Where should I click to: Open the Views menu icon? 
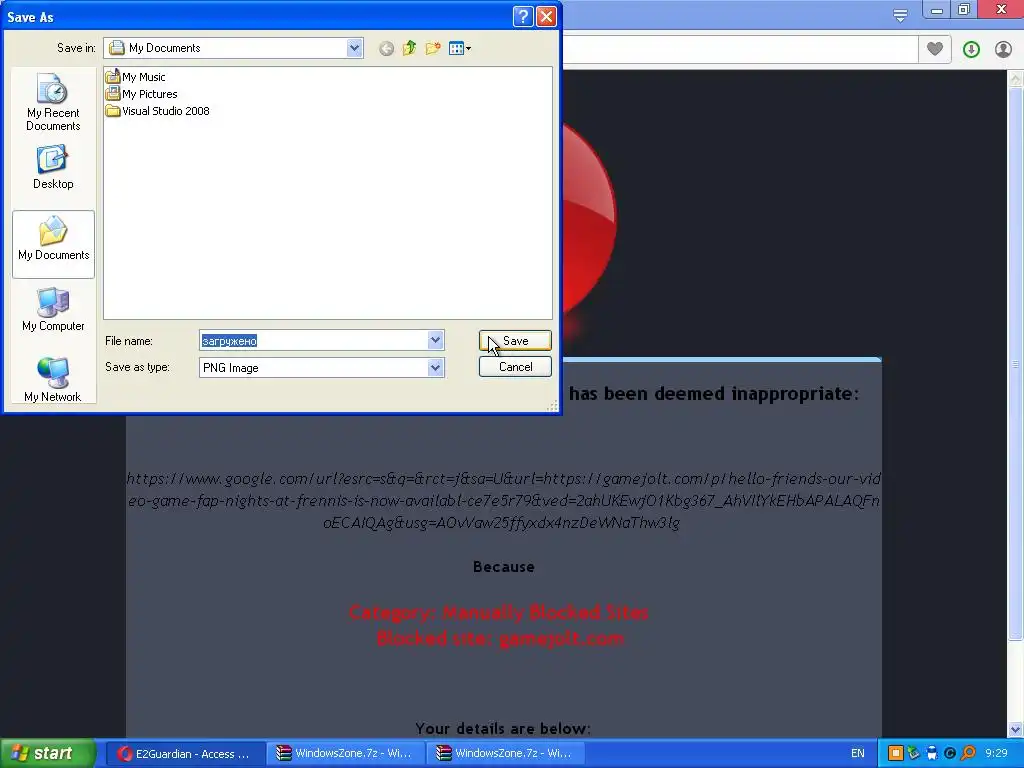(460, 48)
